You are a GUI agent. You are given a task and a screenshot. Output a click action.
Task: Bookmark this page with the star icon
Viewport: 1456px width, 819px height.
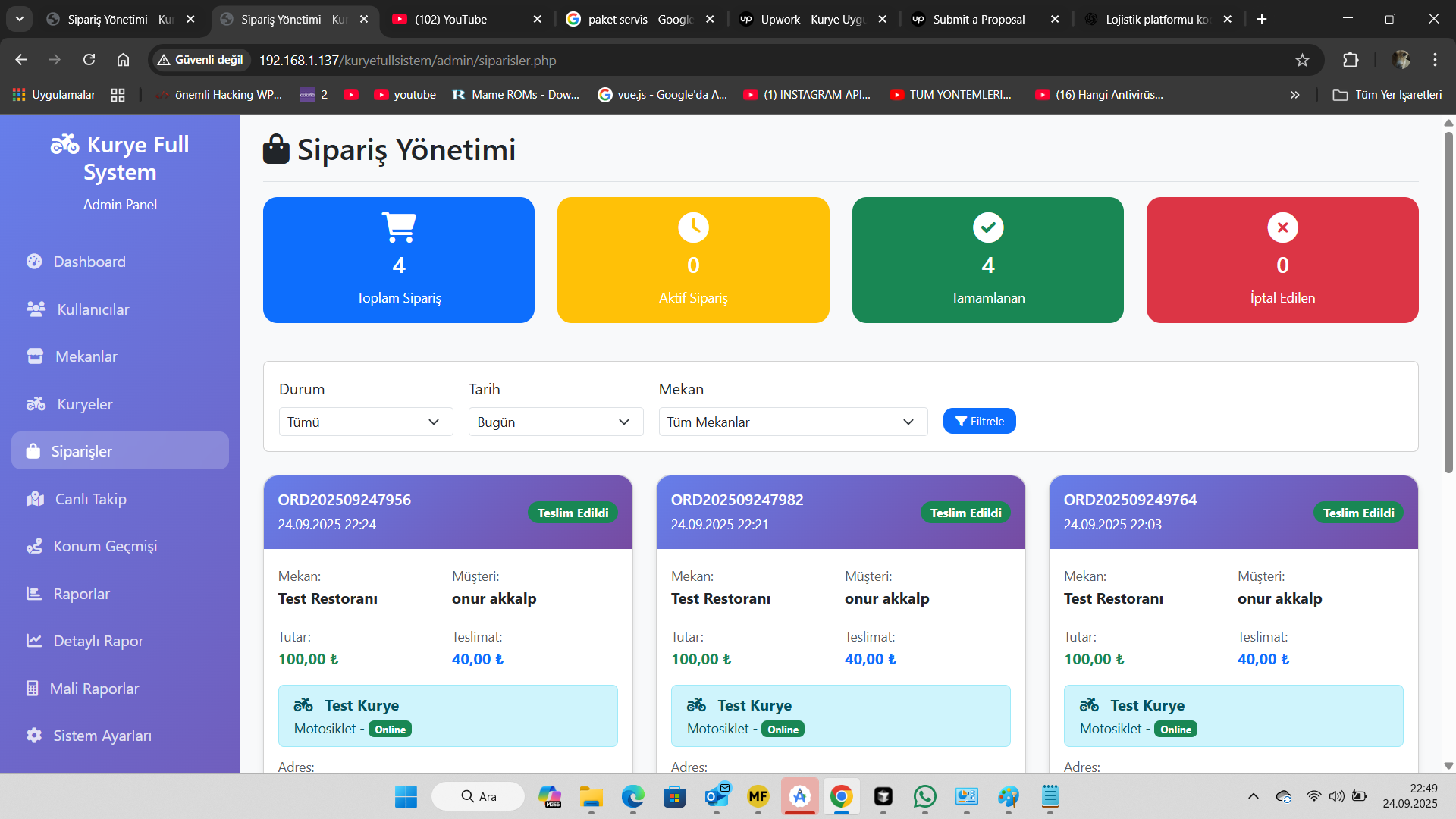(1302, 60)
